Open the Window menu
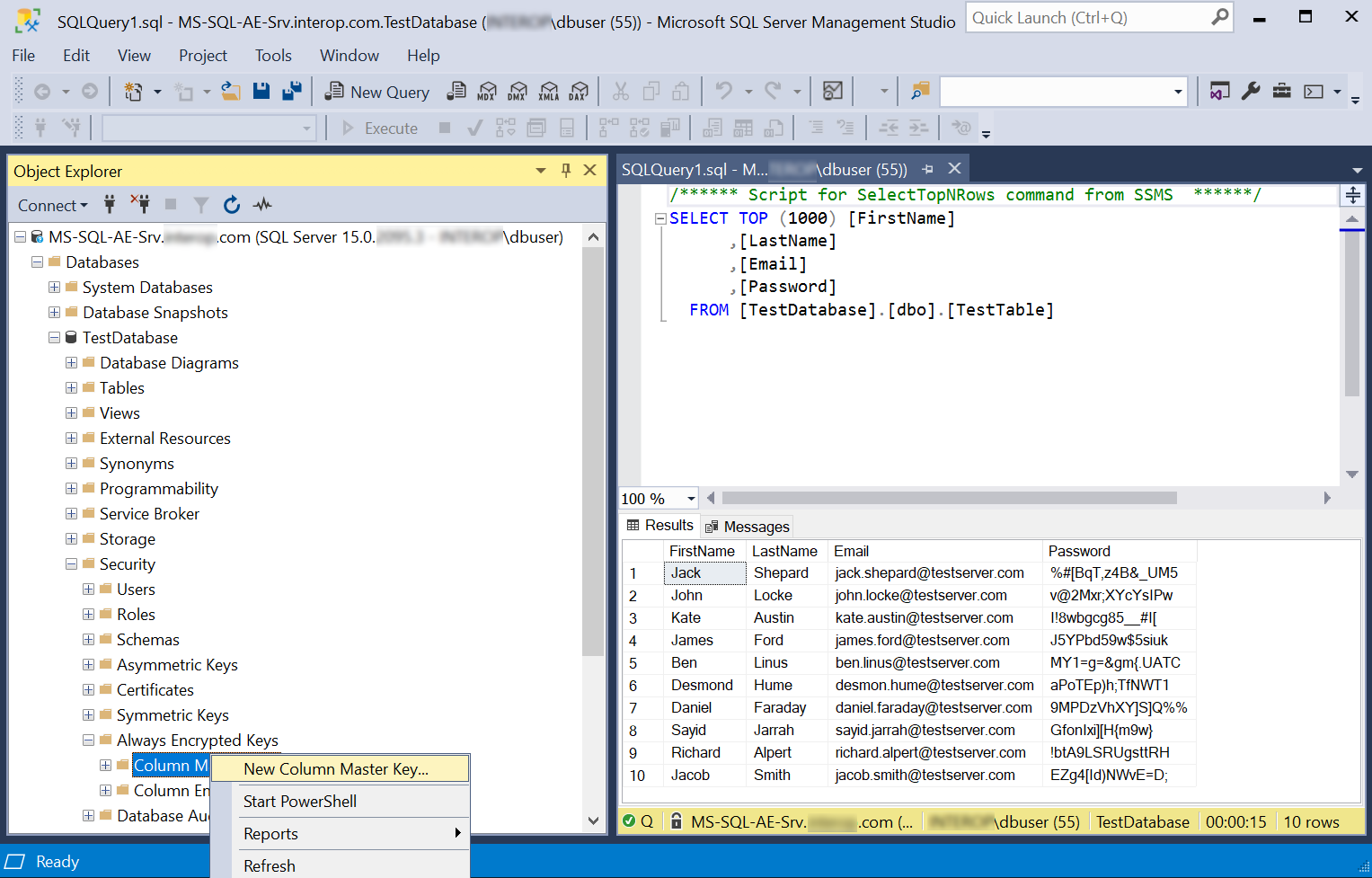The width and height of the screenshot is (1372, 878). tap(350, 56)
